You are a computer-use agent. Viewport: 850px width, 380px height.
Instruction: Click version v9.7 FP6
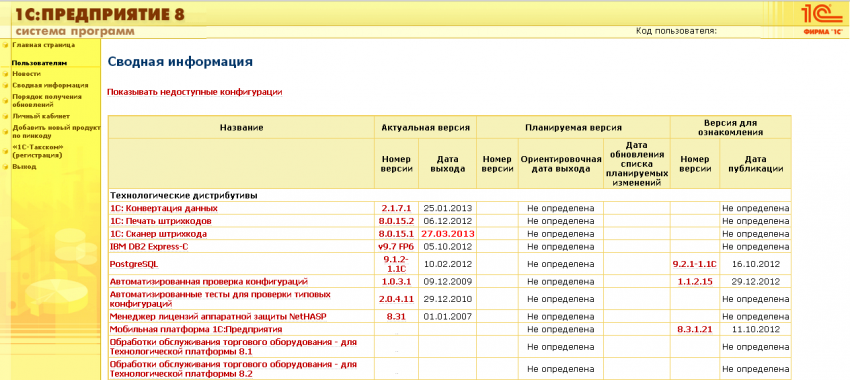pyautogui.click(x=396, y=247)
